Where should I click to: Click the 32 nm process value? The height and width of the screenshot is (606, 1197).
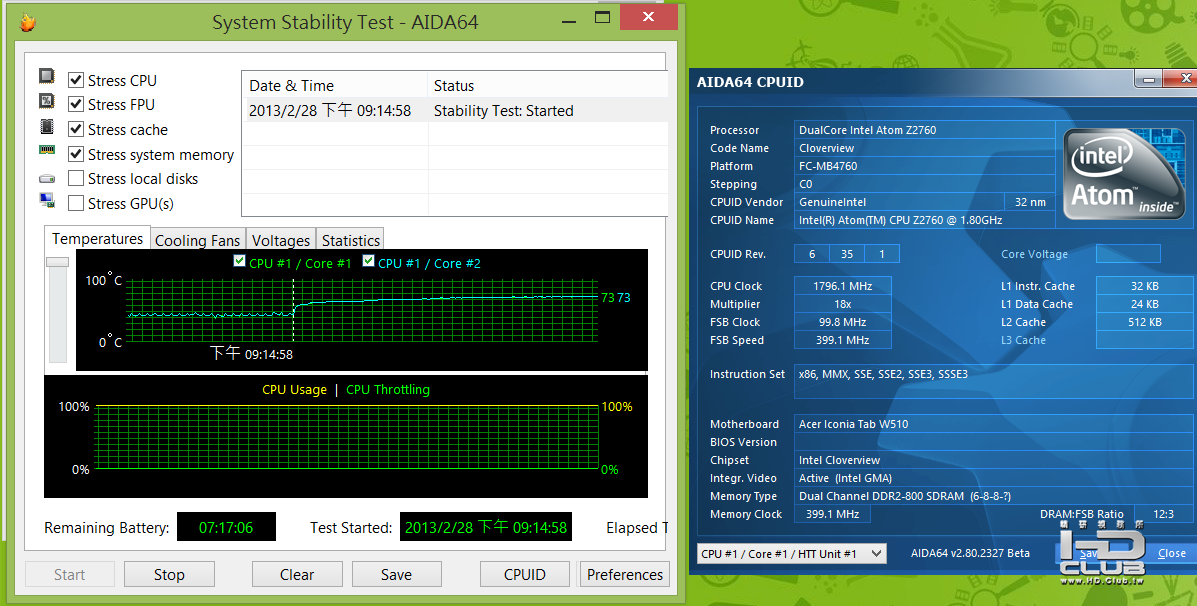(x=1030, y=202)
